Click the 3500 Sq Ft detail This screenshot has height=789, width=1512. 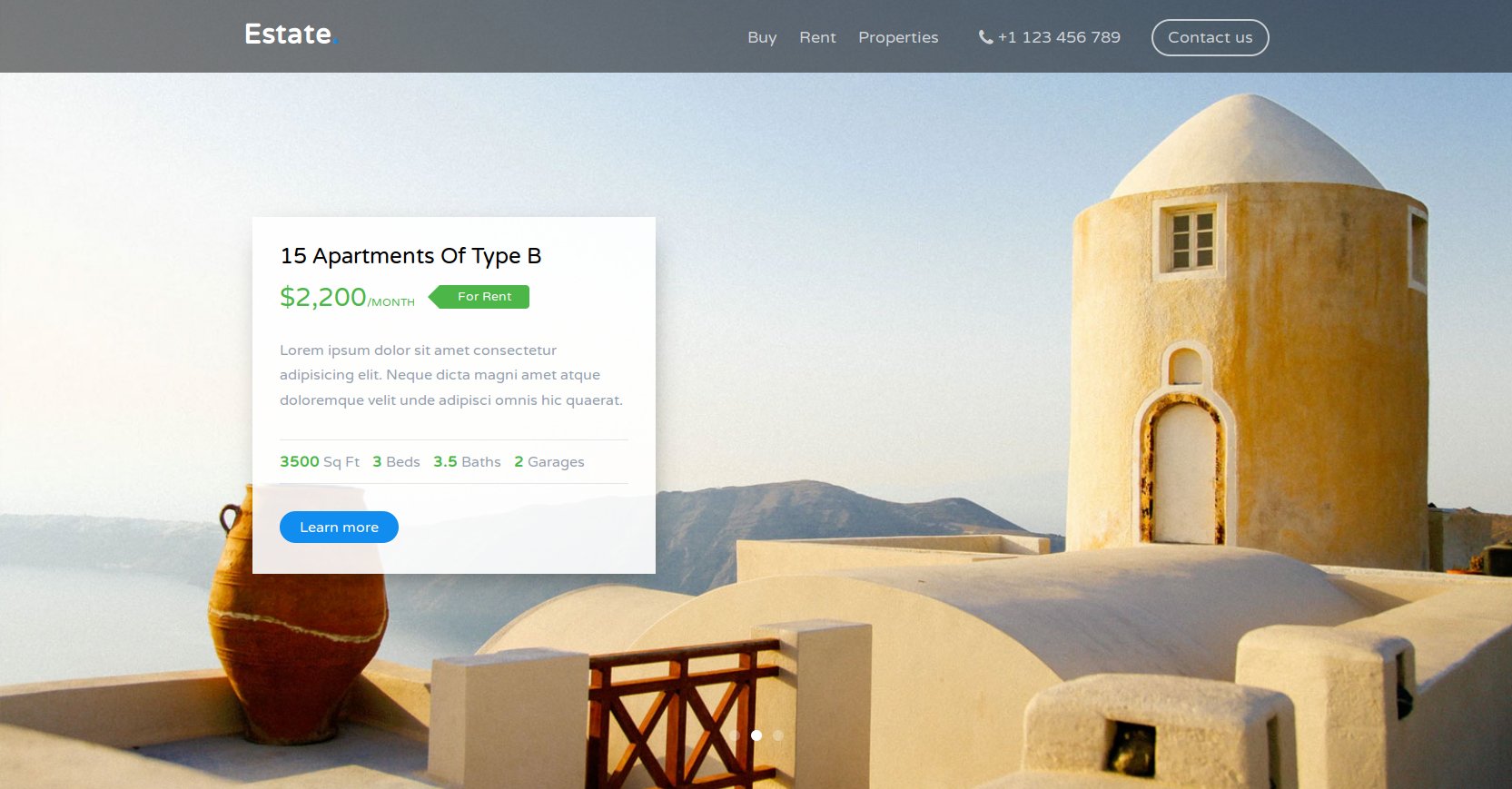pyautogui.click(x=320, y=461)
